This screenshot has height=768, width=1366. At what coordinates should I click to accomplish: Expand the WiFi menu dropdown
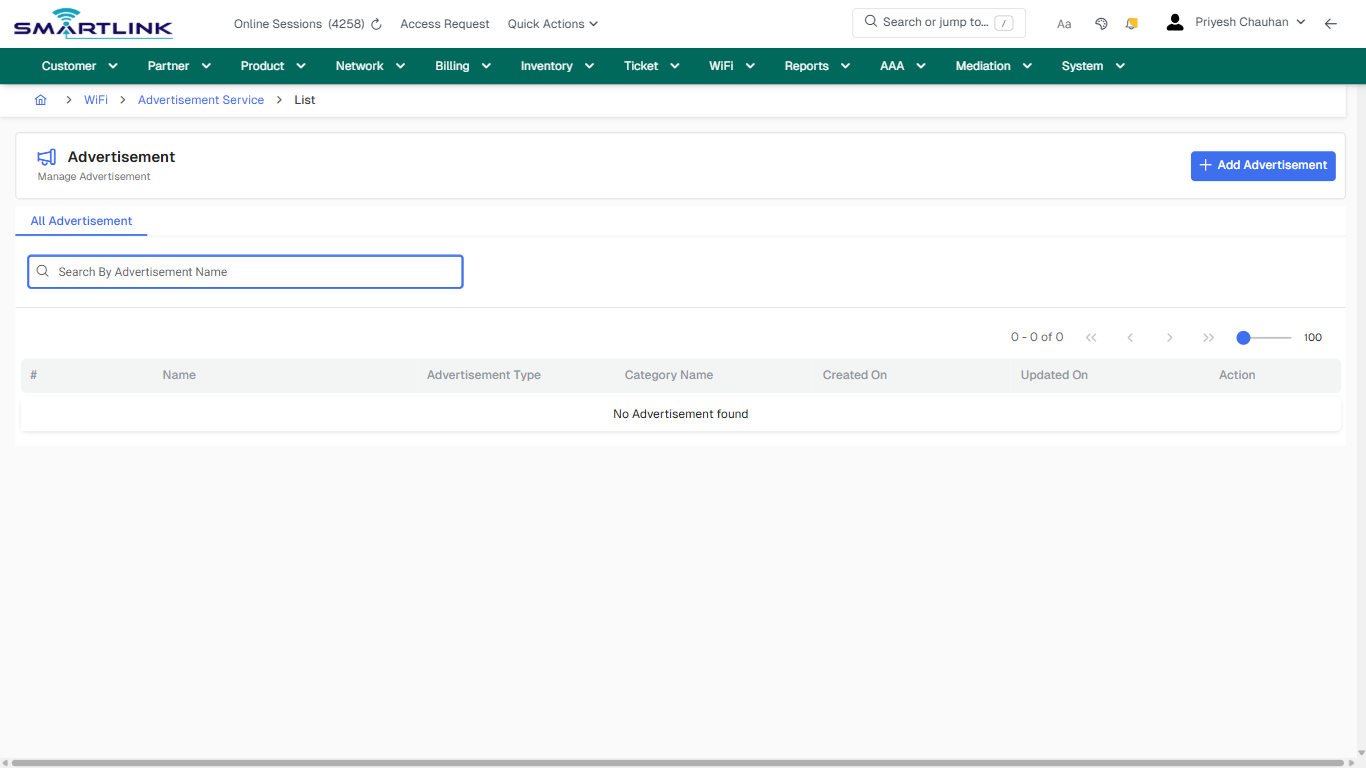point(731,66)
